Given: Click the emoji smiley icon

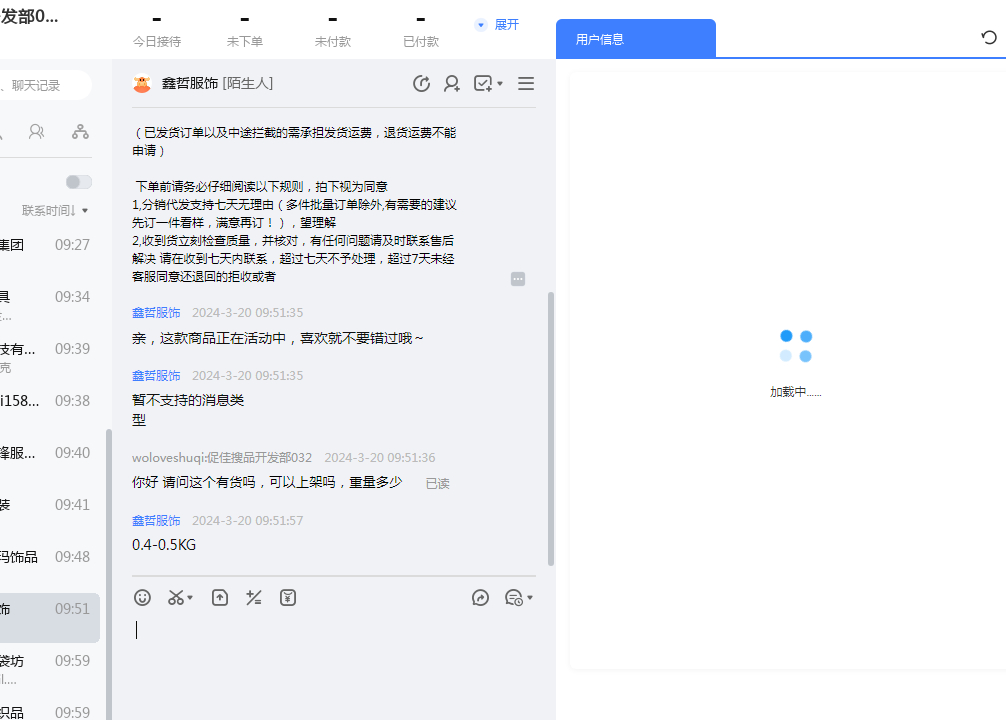Looking at the screenshot, I should [x=143, y=598].
